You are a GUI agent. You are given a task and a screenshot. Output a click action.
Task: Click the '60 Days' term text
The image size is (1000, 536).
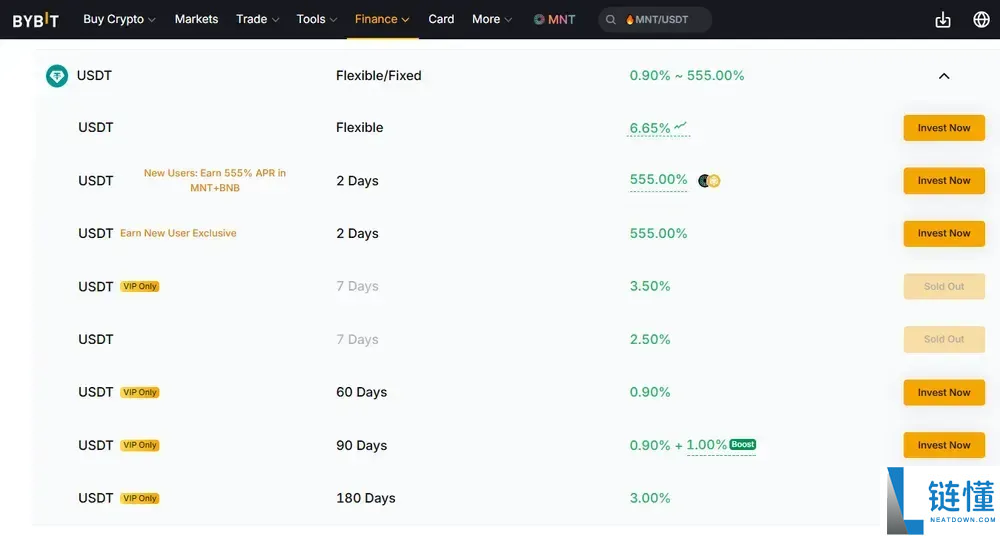click(362, 392)
